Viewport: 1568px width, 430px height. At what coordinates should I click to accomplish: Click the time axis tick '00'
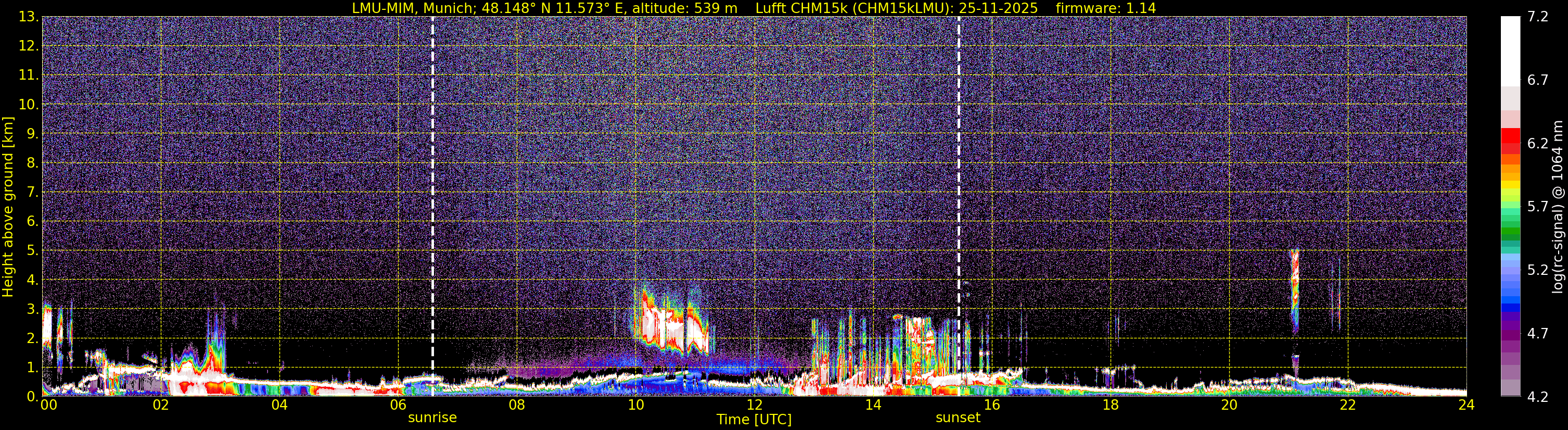[49, 404]
